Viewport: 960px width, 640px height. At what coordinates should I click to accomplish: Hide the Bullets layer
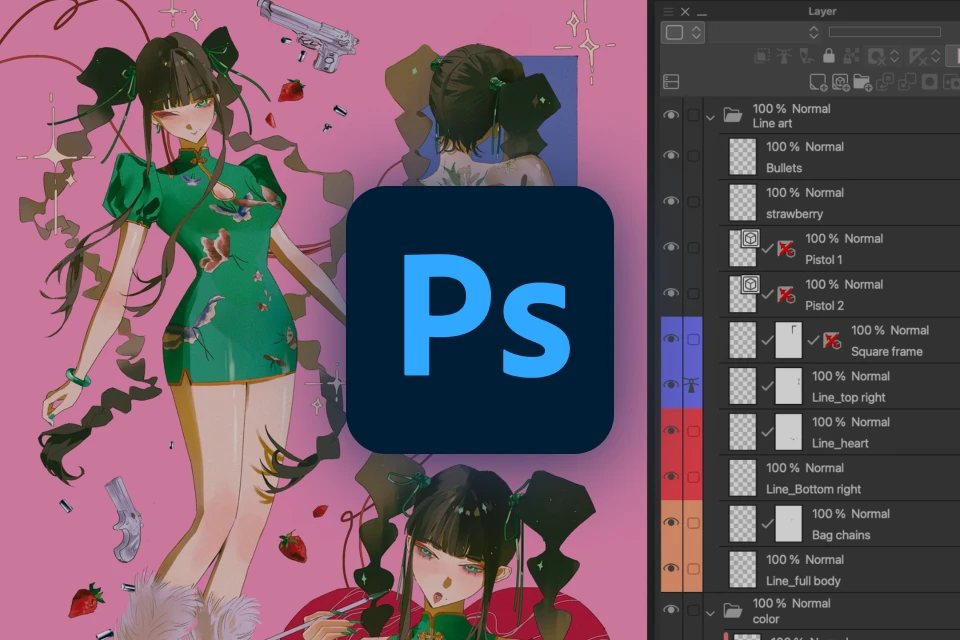[671, 155]
